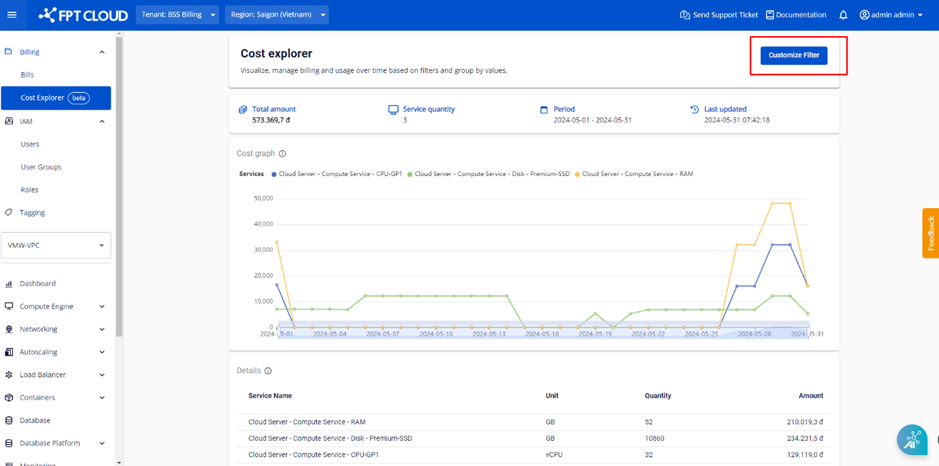Go to User Groups under IAM
The height and width of the screenshot is (466, 939).
pos(41,167)
